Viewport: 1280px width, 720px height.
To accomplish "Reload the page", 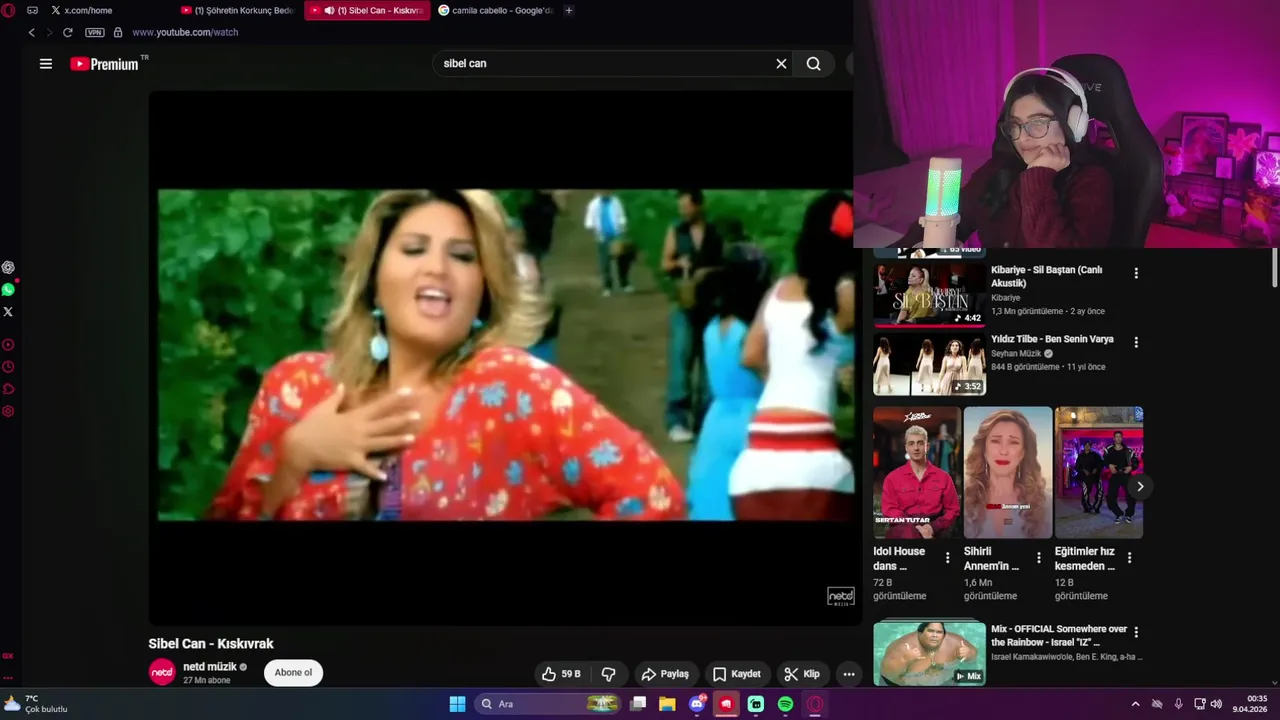I will tap(68, 32).
